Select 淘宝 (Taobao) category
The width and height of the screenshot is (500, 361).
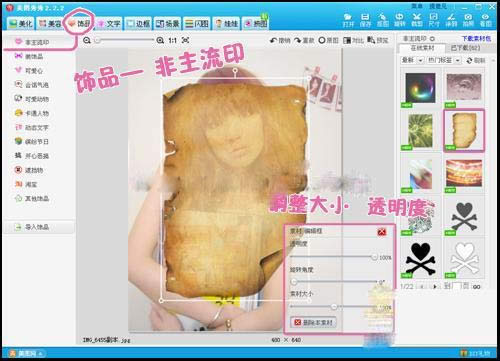(x=26, y=184)
